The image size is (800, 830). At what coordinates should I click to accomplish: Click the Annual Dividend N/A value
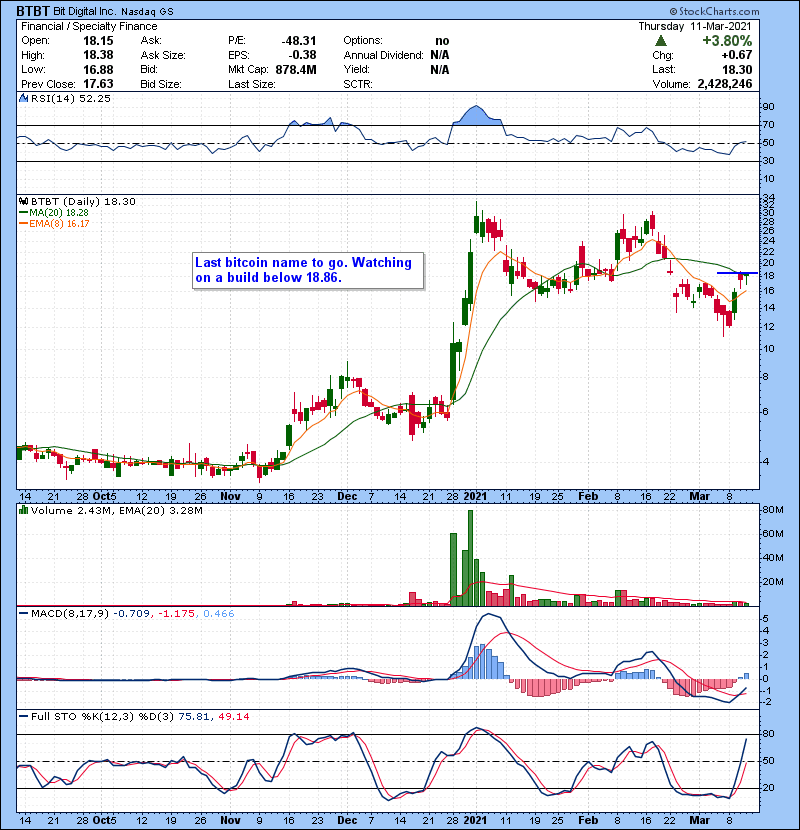click(439, 55)
